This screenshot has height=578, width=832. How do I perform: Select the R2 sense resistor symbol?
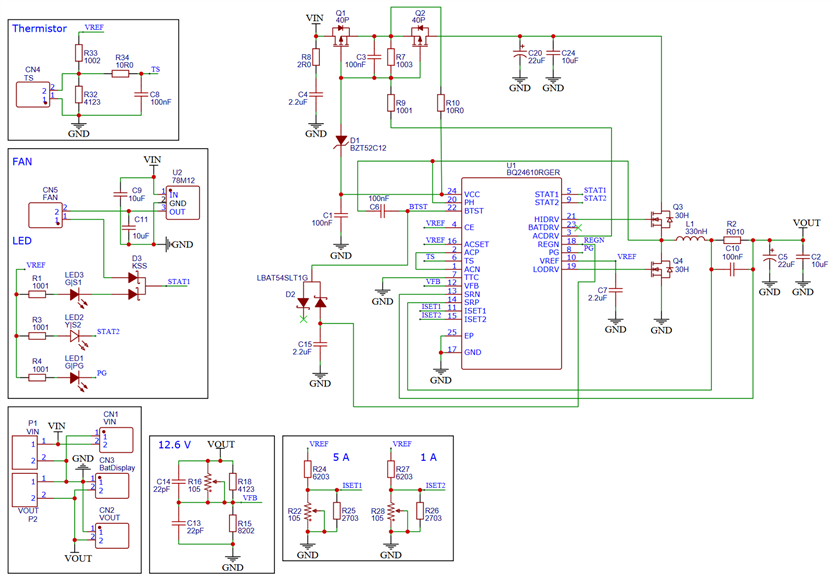(732, 240)
